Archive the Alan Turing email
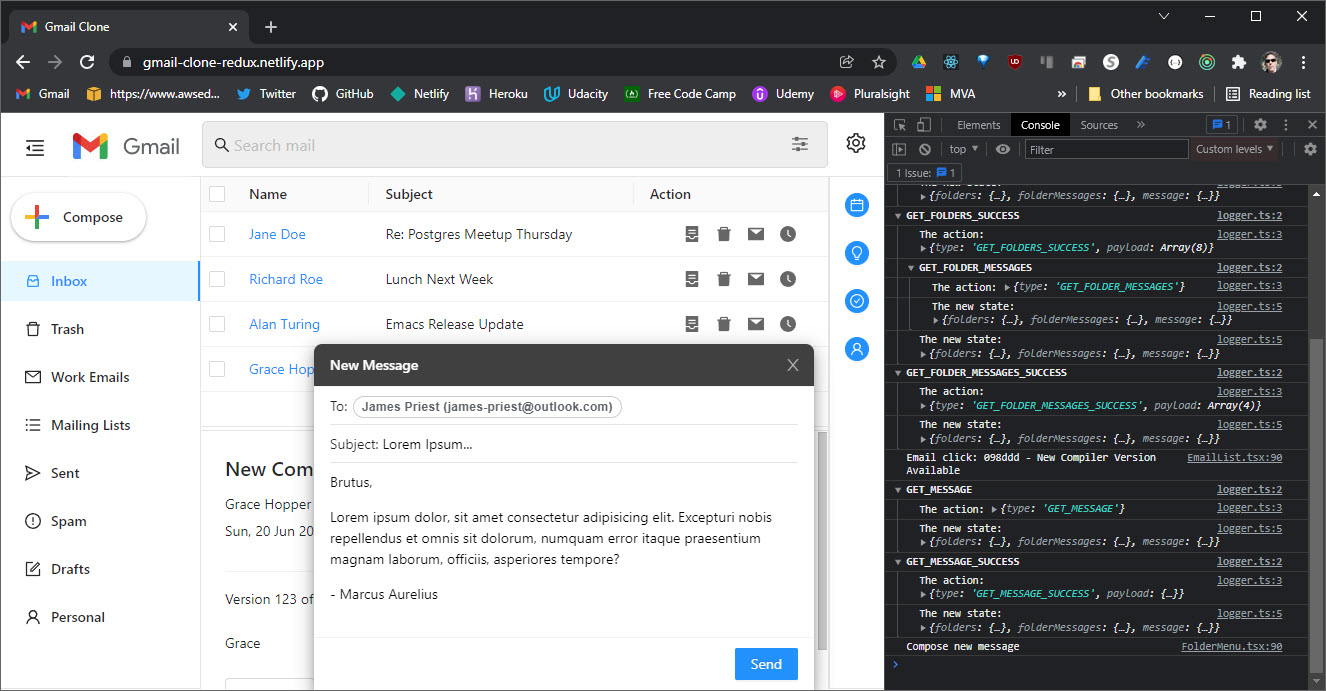The height and width of the screenshot is (691, 1326). click(x=691, y=324)
